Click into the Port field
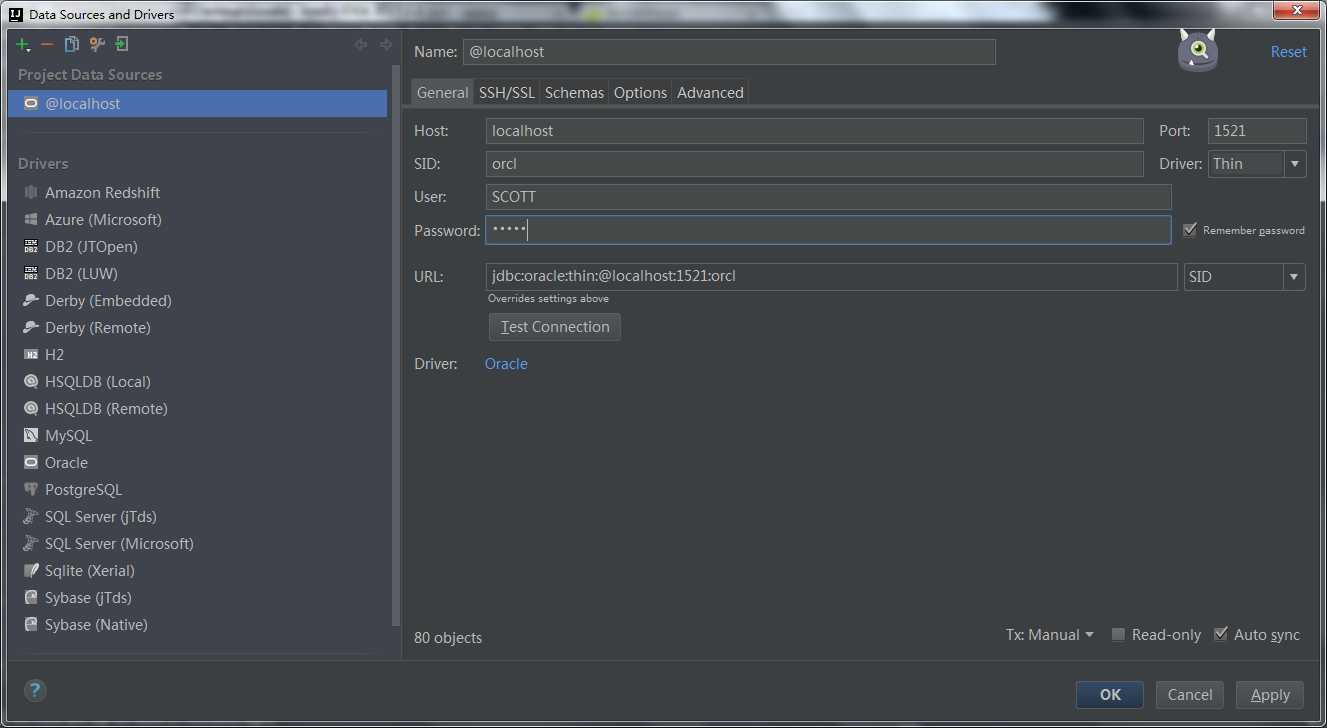The width and height of the screenshot is (1327, 728). click(1257, 131)
